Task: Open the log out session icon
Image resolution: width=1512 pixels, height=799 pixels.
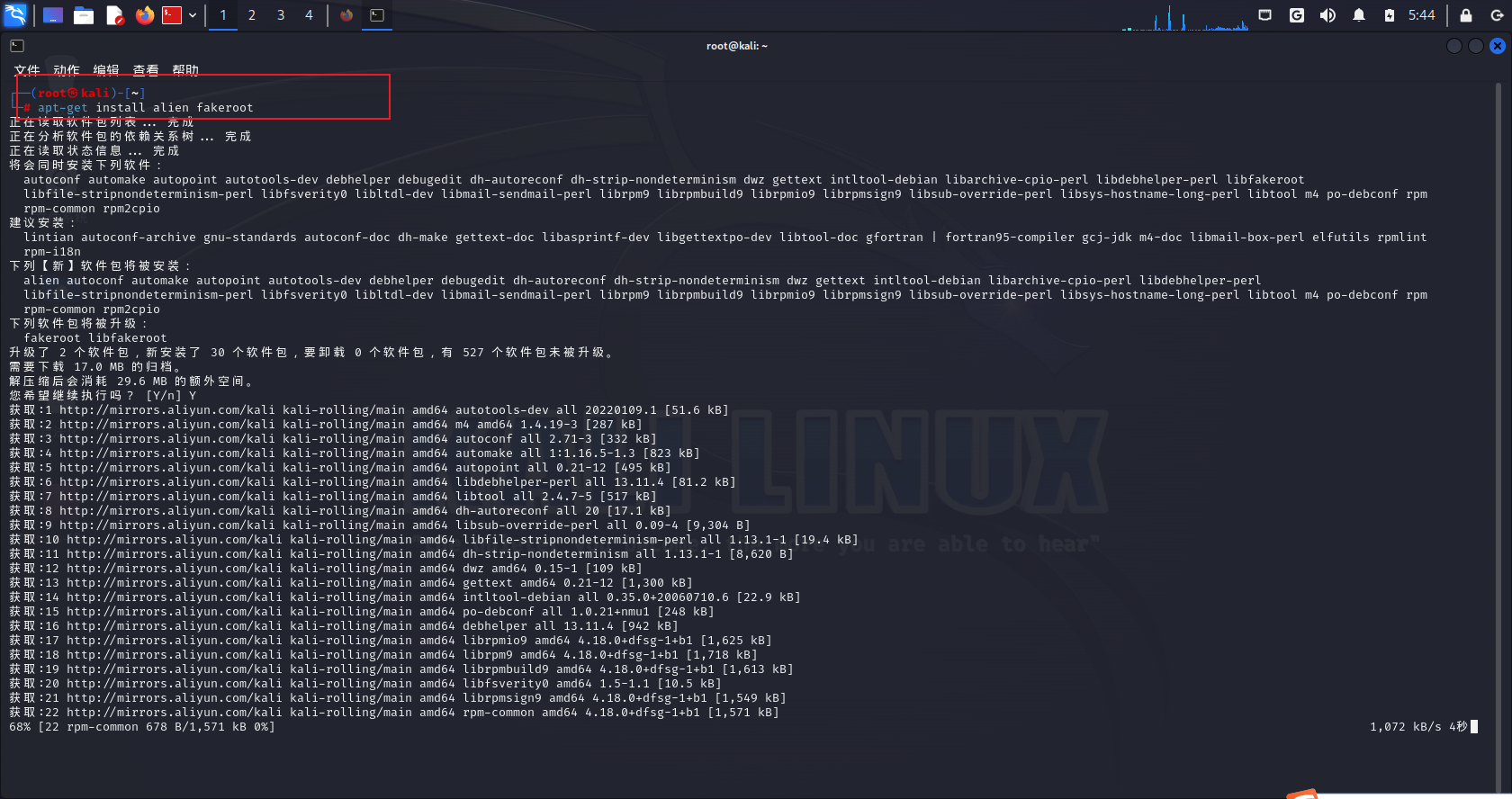Action: click(x=1497, y=15)
